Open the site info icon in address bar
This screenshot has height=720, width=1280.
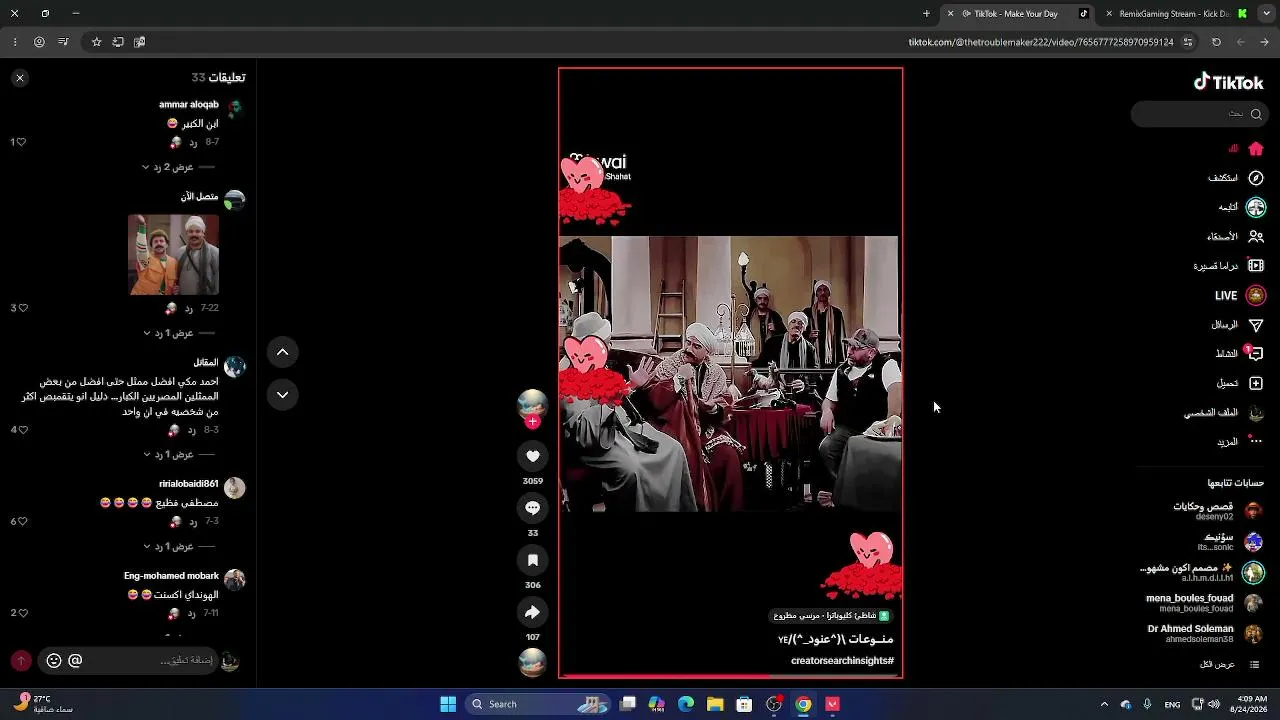[1188, 42]
